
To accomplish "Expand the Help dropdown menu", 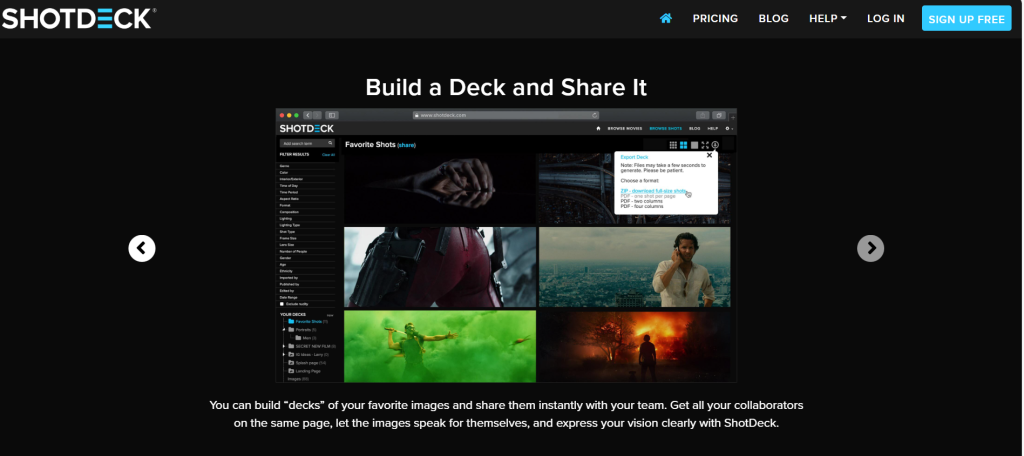I will point(827,18).
